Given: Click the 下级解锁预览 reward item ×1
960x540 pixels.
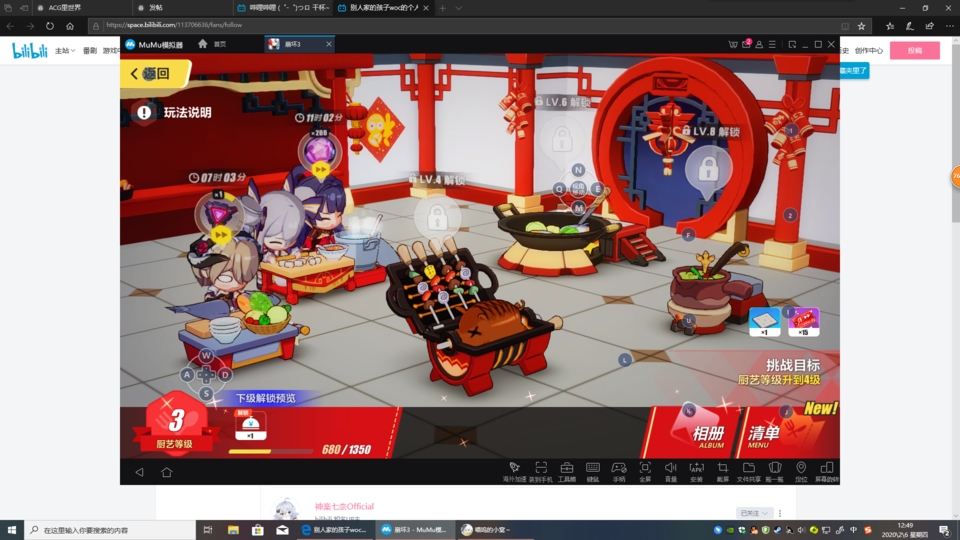Looking at the screenshot, I should pos(250,425).
